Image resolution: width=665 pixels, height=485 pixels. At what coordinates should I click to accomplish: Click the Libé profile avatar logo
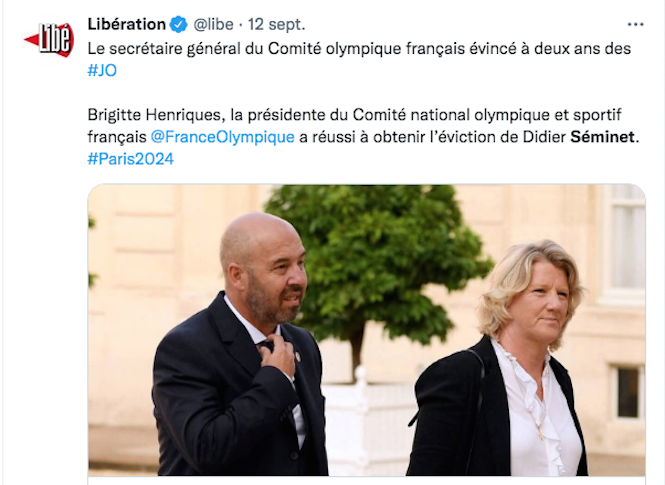tap(49, 40)
